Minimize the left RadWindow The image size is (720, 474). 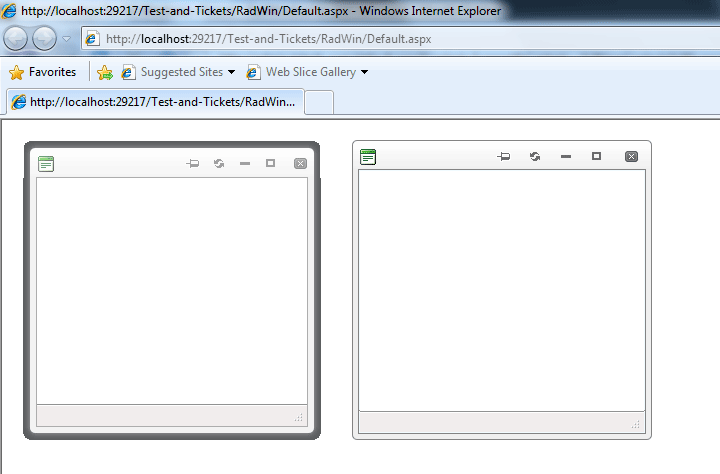click(x=245, y=163)
